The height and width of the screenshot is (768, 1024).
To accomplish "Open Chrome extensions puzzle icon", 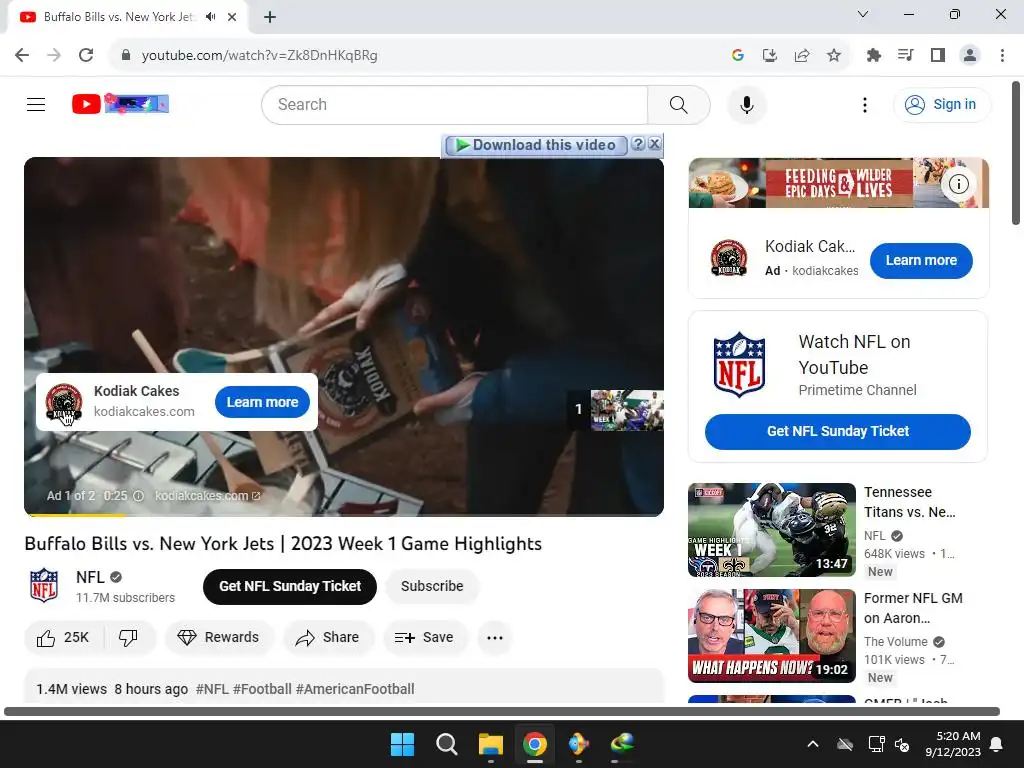I will tap(874, 56).
